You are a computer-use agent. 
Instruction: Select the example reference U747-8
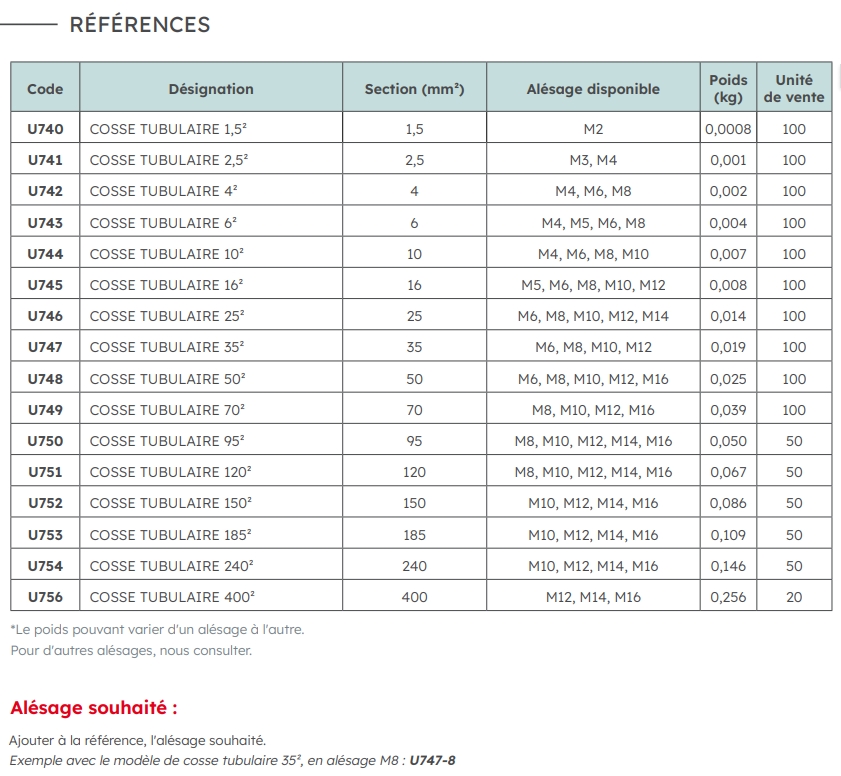pyautogui.click(x=431, y=761)
